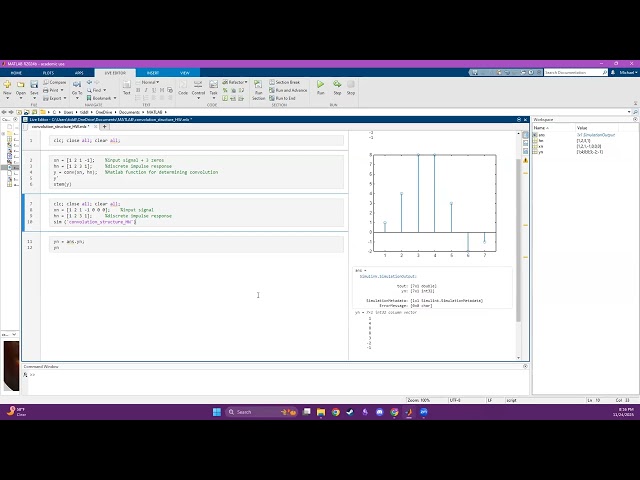Click Zoom: 100% in the status bar
Screen dimensions: 640x480
point(419,400)
